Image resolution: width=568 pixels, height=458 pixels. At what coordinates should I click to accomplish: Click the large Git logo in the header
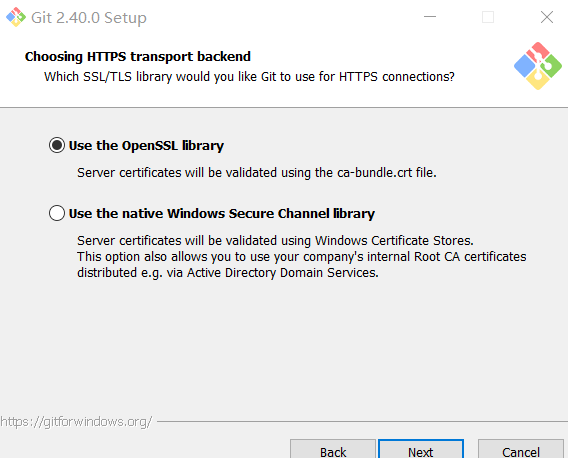(x=538, y=66)
